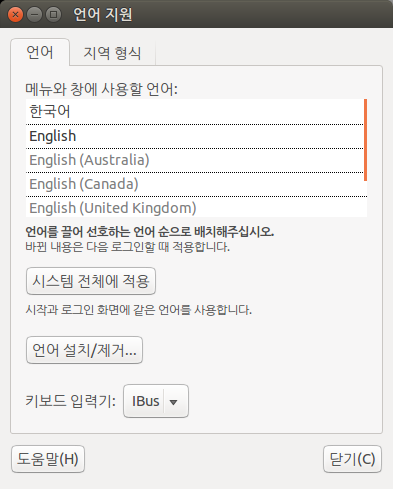Choose English (Canada) entry
This screenshot has width=393, height=489.
[x=196, y=184]
